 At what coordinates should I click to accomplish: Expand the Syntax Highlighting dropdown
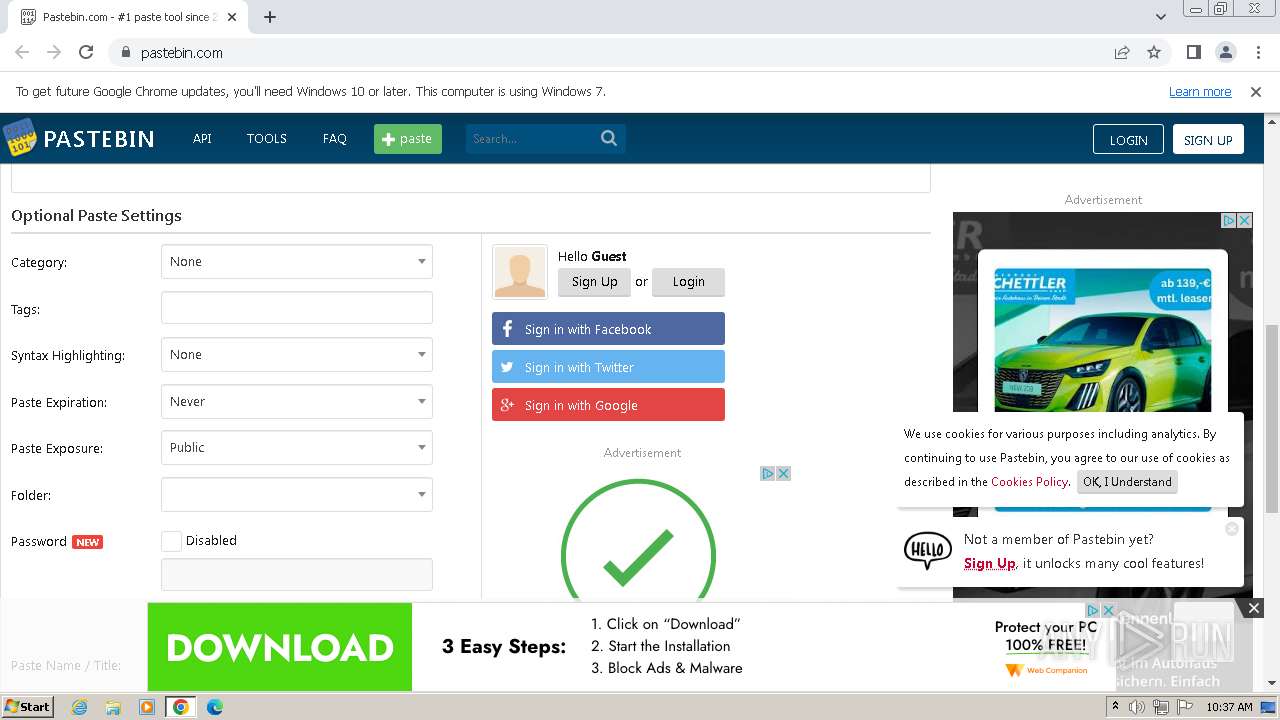297,354
